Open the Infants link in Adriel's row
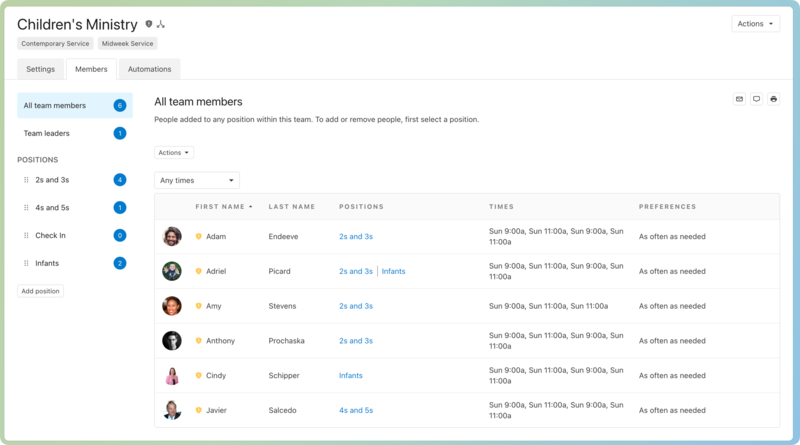The height and width of the screenshot is (445, 800). [393, 271]
